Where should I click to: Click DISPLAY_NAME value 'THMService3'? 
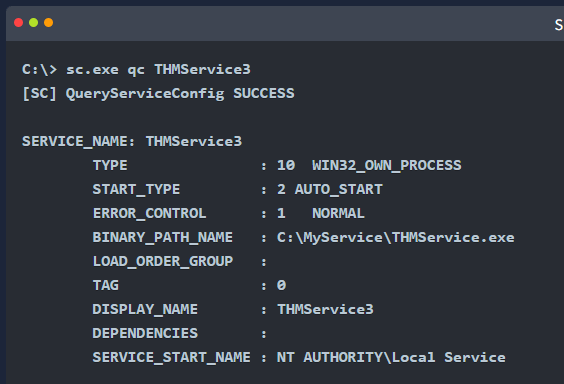tap(326, 310)
